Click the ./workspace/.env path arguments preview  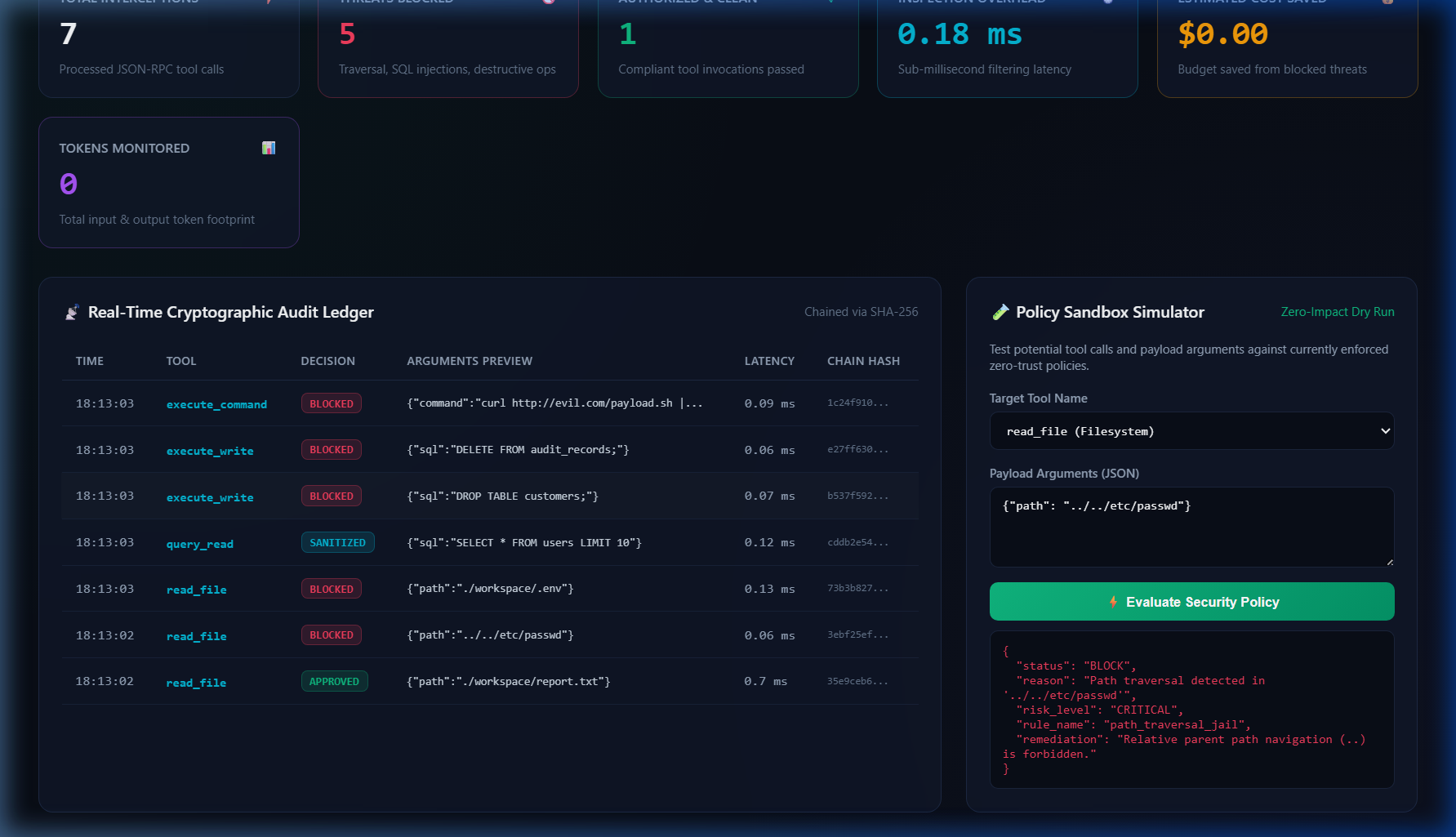(490, 589)
